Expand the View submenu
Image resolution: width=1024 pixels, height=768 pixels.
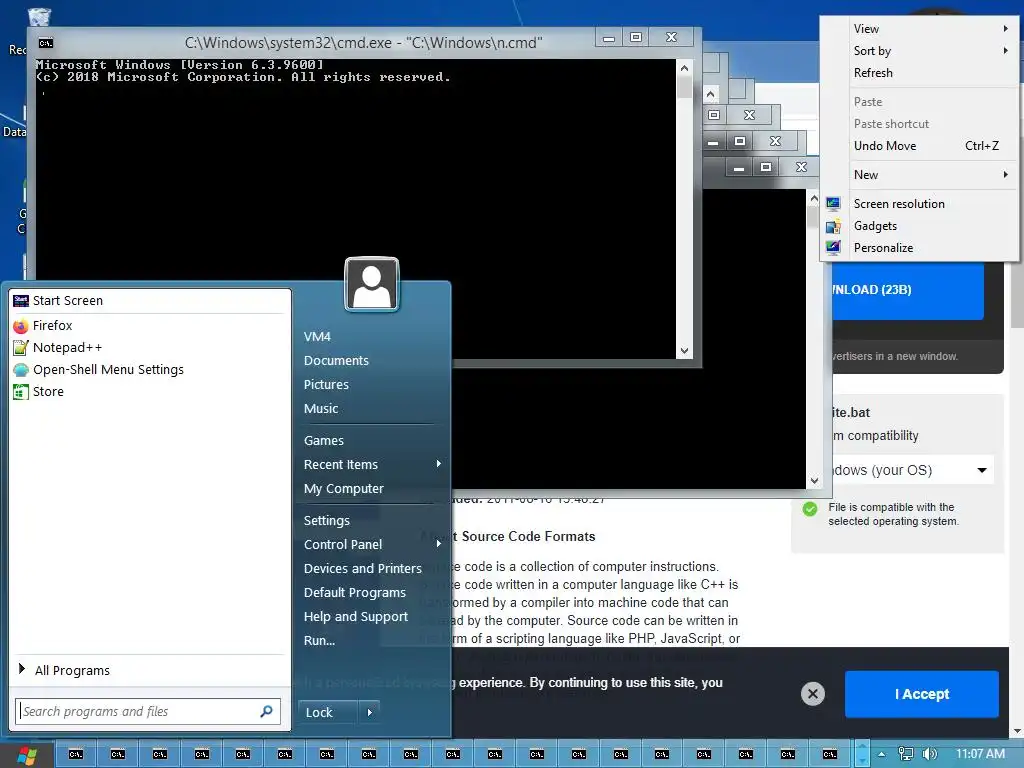(x=919, y=29)
